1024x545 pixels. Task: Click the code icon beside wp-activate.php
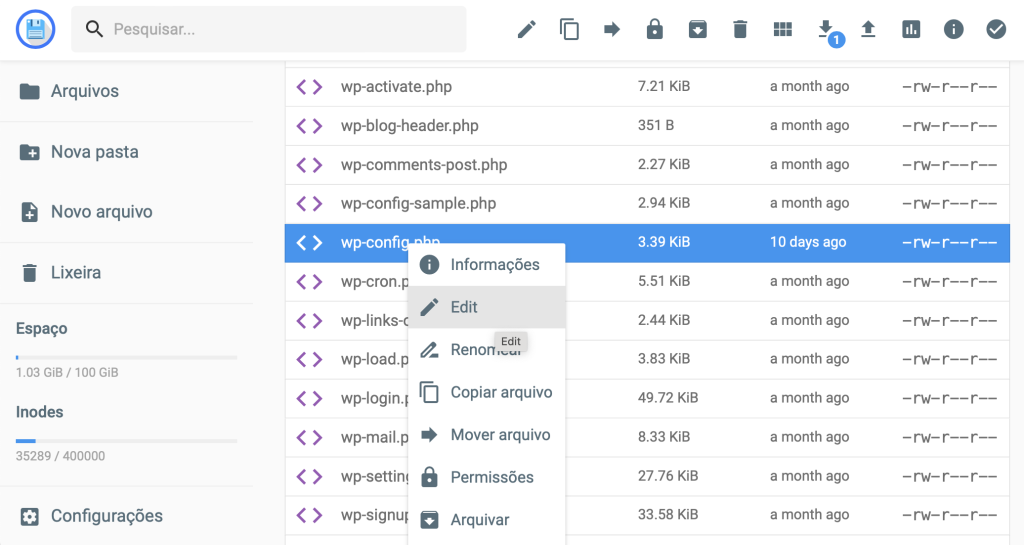(x=310, y=87)
